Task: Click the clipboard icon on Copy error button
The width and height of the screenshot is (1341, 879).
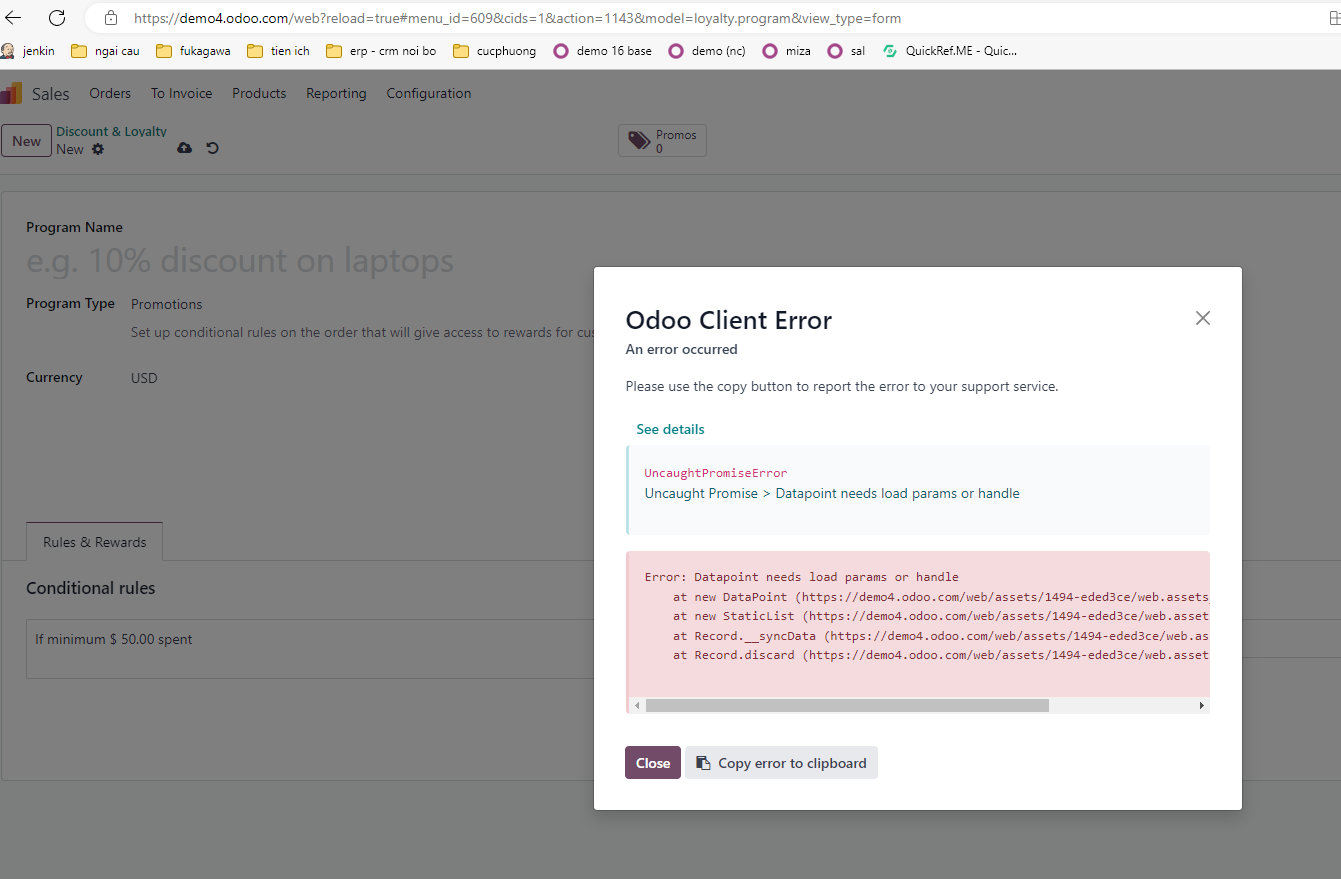Action: (703, 762)
